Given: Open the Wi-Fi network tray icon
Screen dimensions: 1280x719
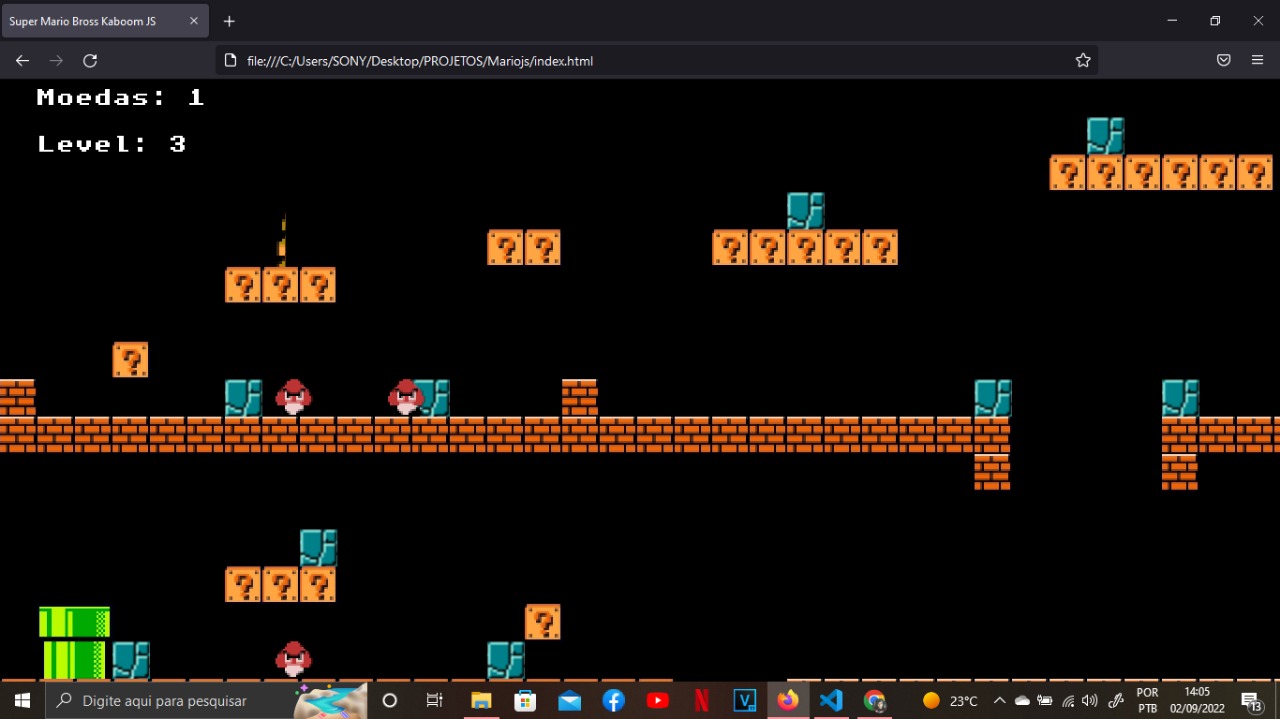Looking at the screenshot, I should click(x=1068, y=701).
